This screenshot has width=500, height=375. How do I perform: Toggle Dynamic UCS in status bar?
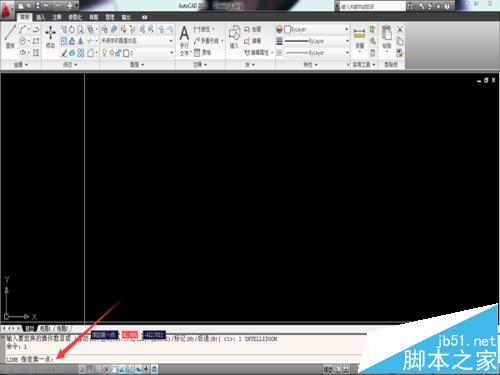point(130,369)
